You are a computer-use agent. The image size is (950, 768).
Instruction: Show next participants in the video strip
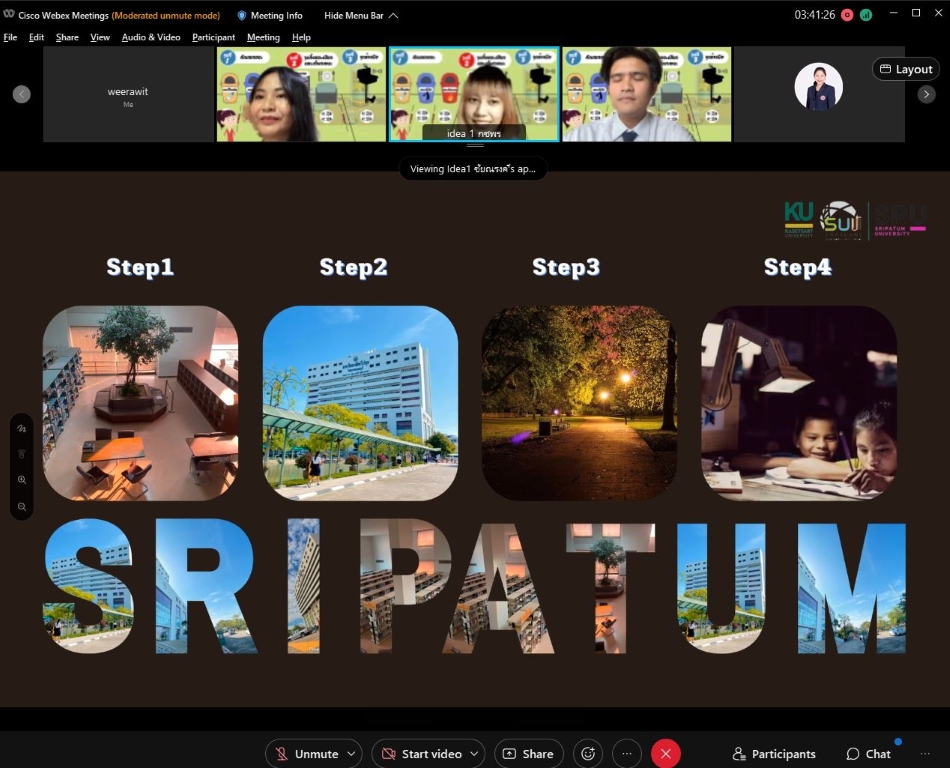[x=926, y=94]
